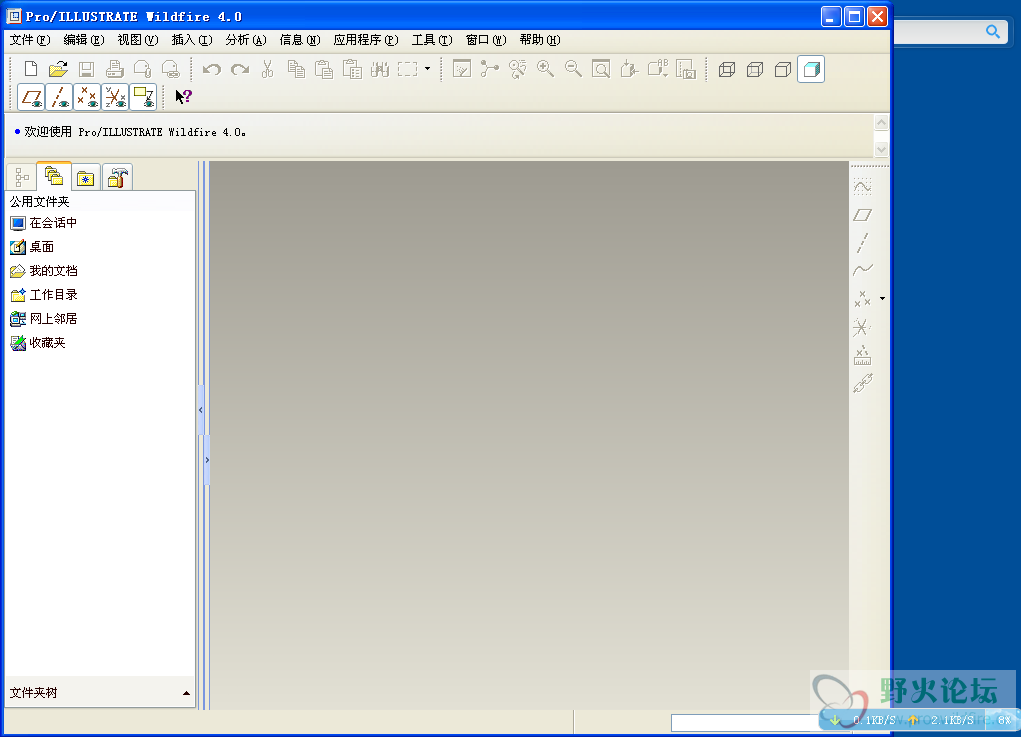Toggle datum axes display
This screenshot has height=737, width=1021.
pos(59,97)
